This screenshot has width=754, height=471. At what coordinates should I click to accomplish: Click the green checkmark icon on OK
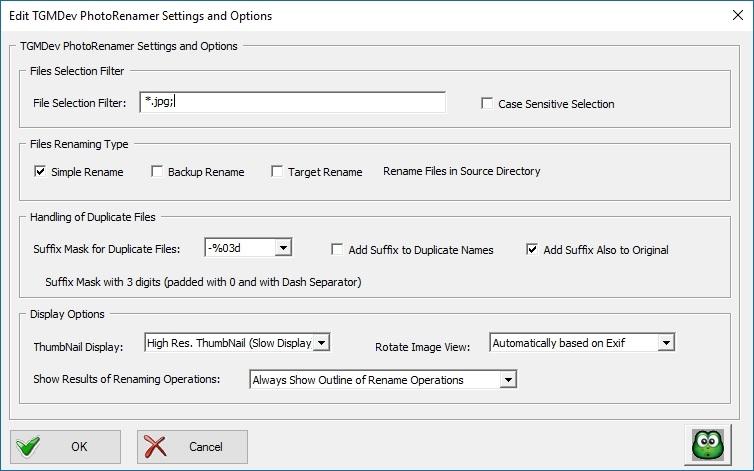click(28, 446)
